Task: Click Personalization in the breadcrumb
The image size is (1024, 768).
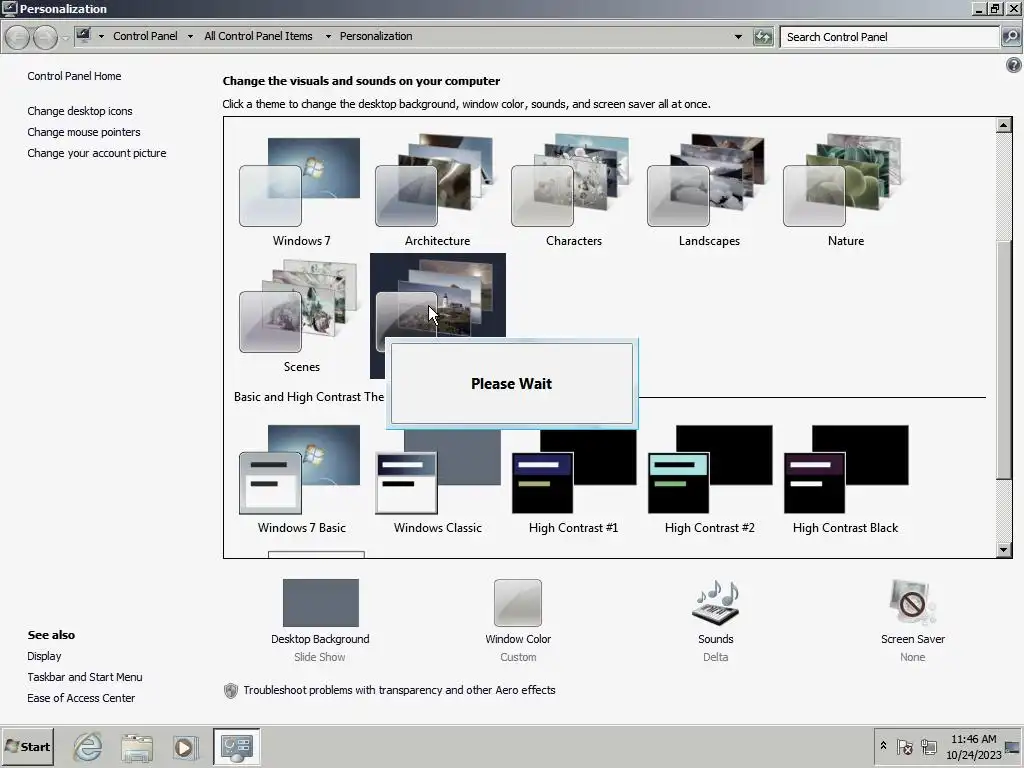Action: pos(376,36)
